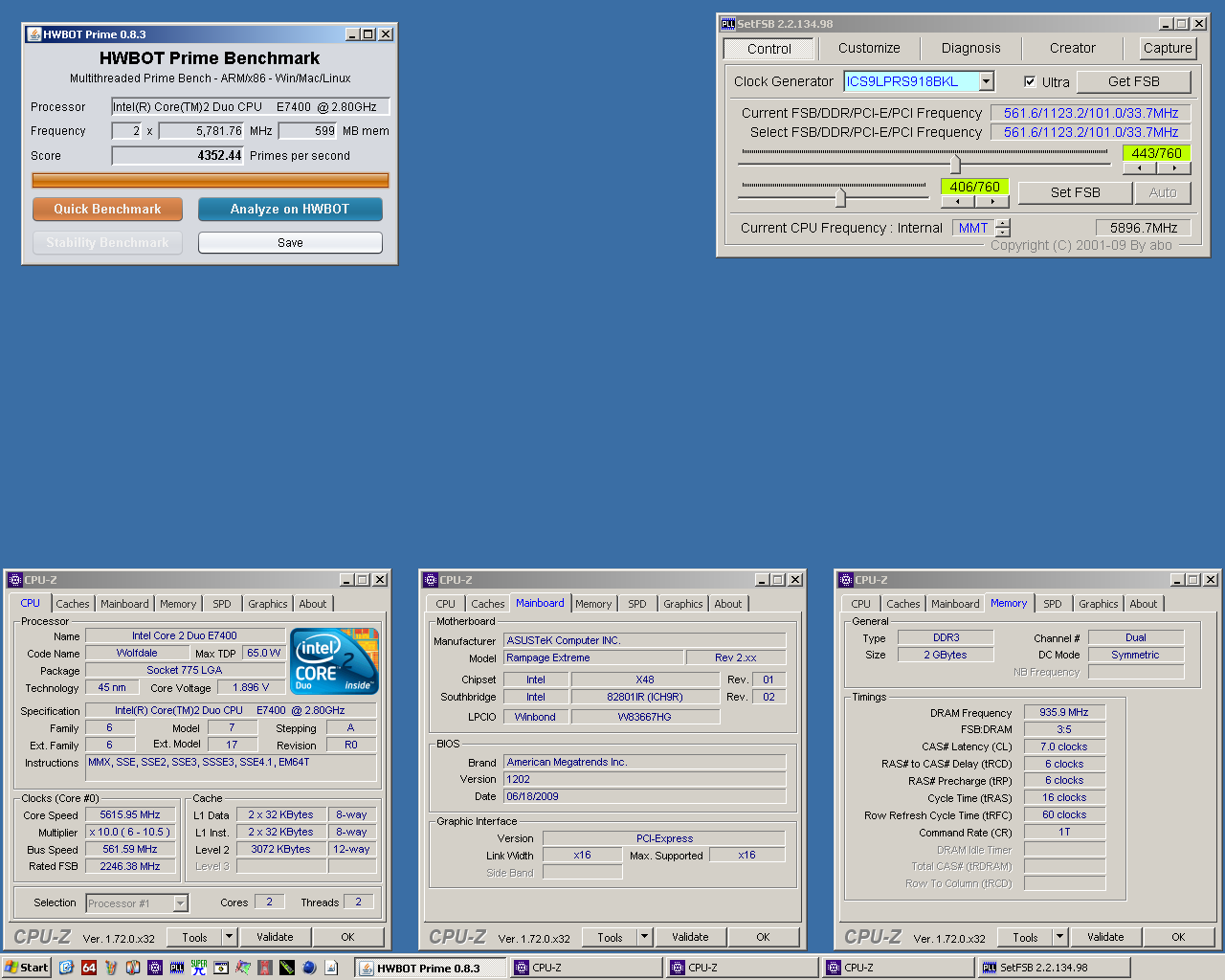1225x980 pixels.
Task: Launch the PLL SetFSB quick launch icon
Action: click(x=177, y=968)
